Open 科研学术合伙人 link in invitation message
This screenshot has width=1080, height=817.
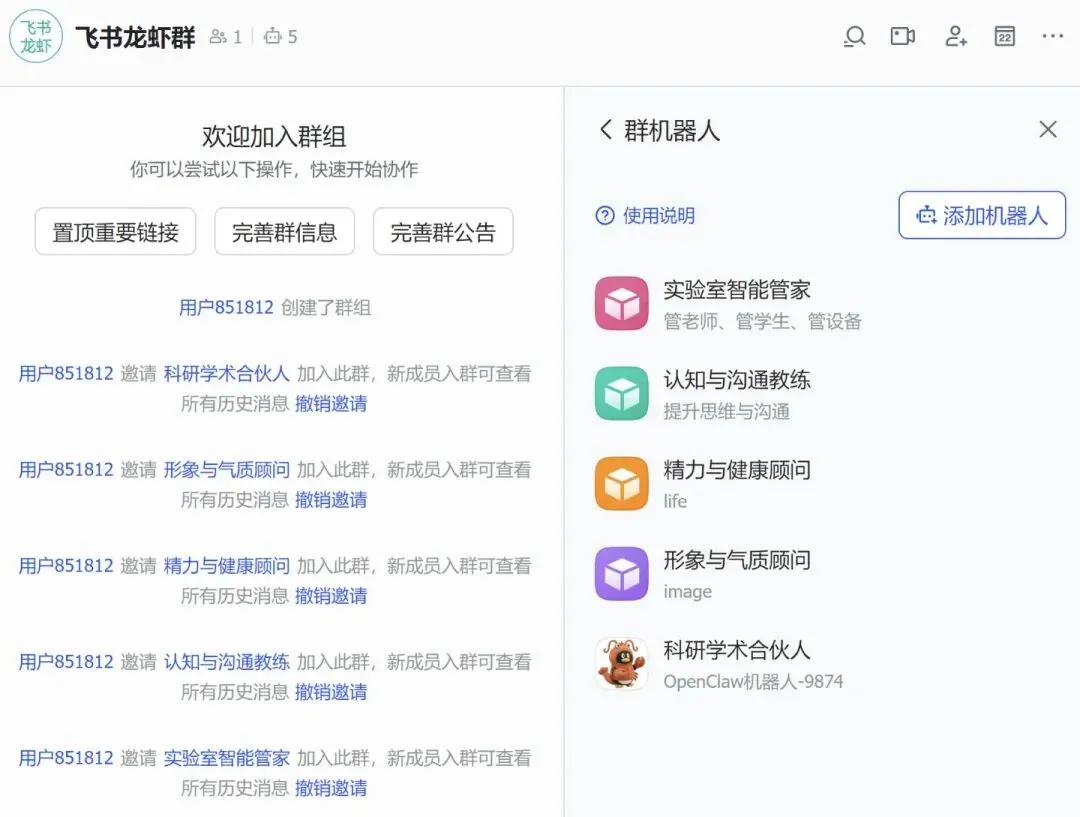click(x=227, y=373)
